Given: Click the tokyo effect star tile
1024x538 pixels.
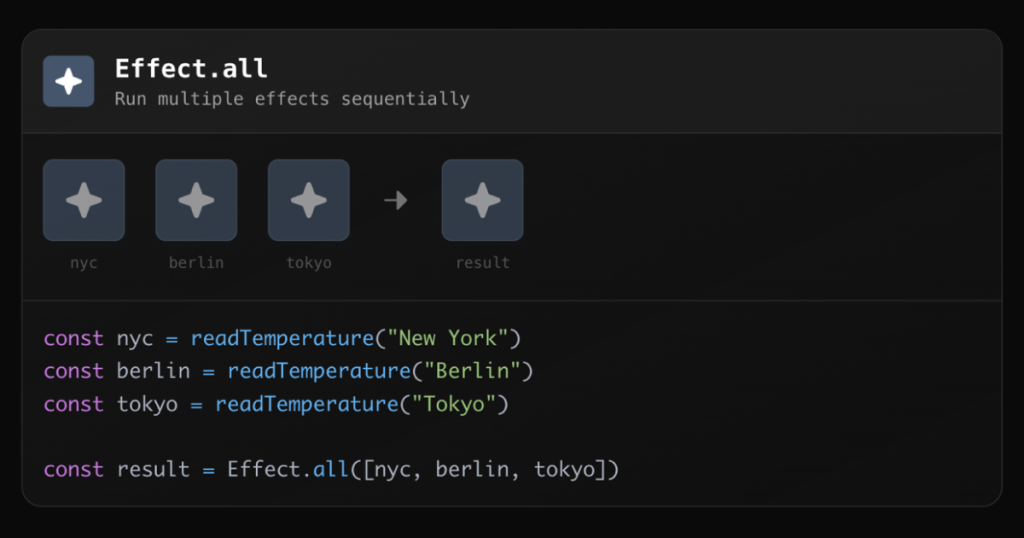Looking at the screenshot, I should (x=308, y=200).
